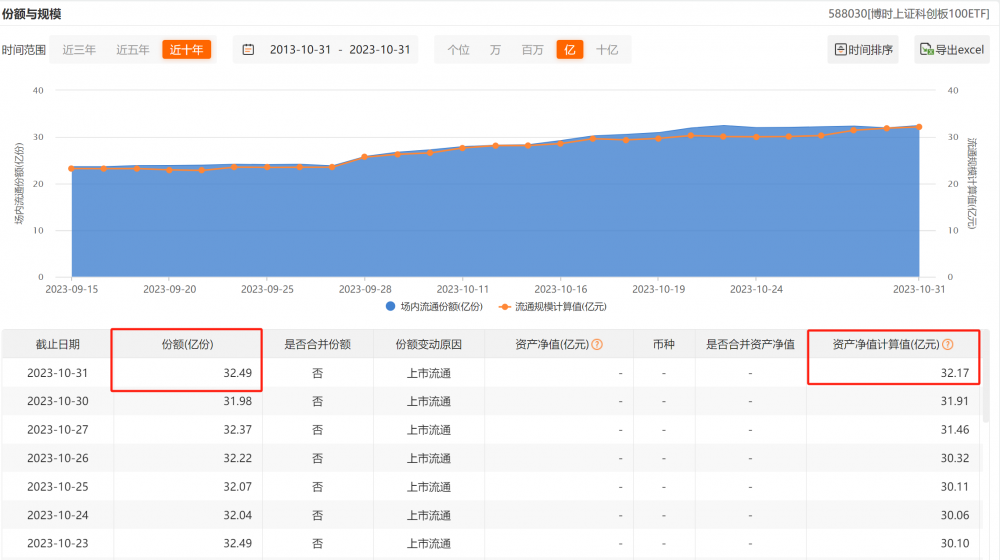Switch unit to 万
The height and width of the screenshot is (560, 1000).
495,50
